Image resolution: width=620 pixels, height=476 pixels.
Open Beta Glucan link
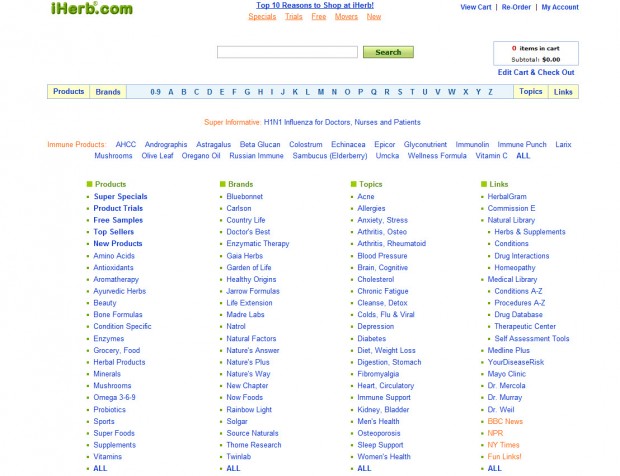coord(260,144)
